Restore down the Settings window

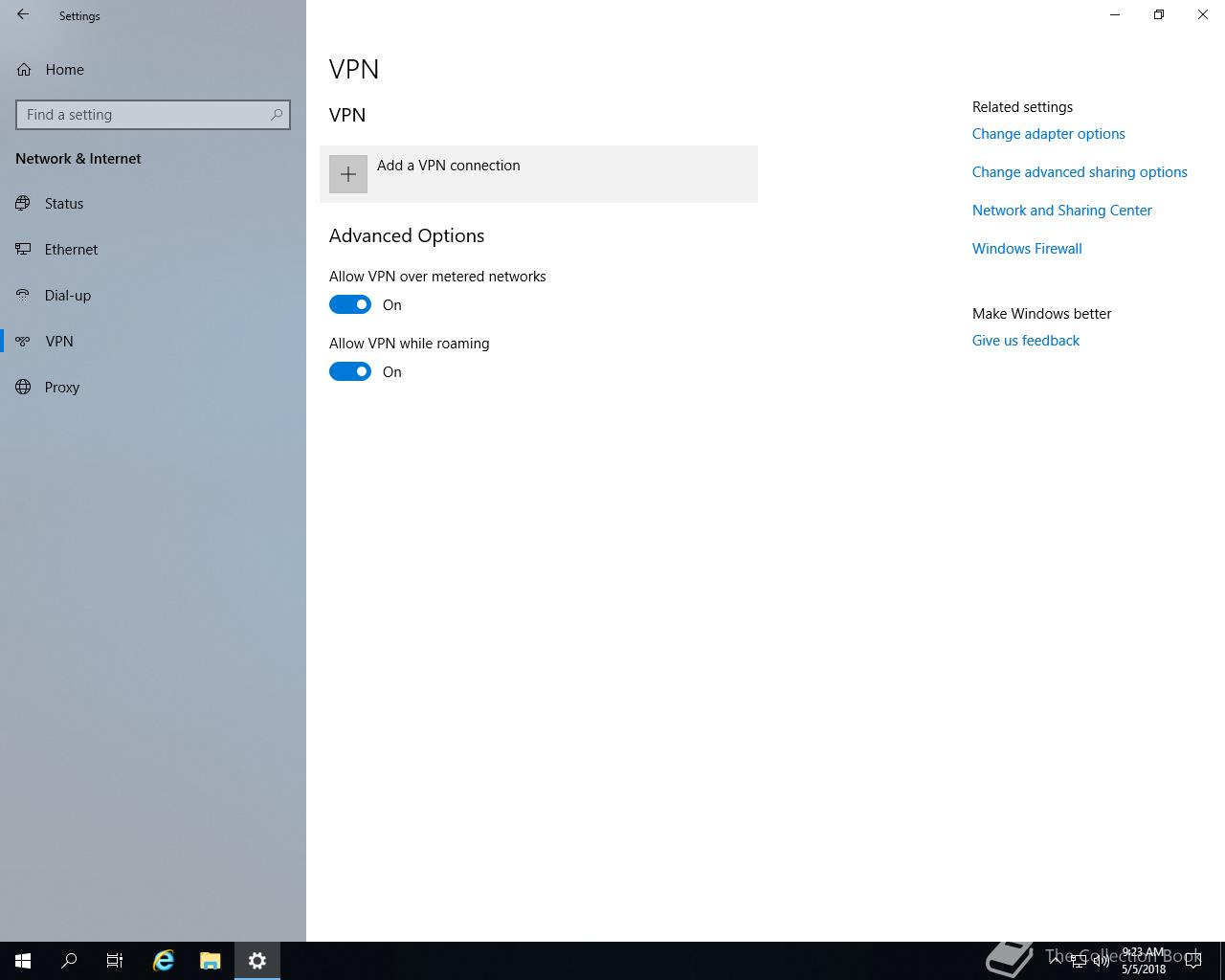pos(1159,15)
